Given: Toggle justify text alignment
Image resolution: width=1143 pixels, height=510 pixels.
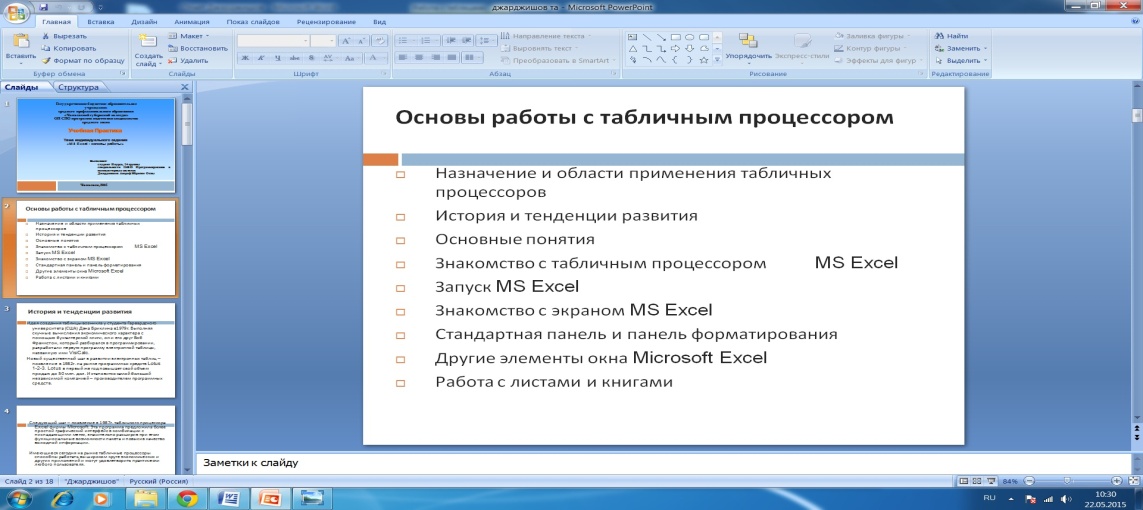Looking at the screenshot, I should tap(452, 58).
